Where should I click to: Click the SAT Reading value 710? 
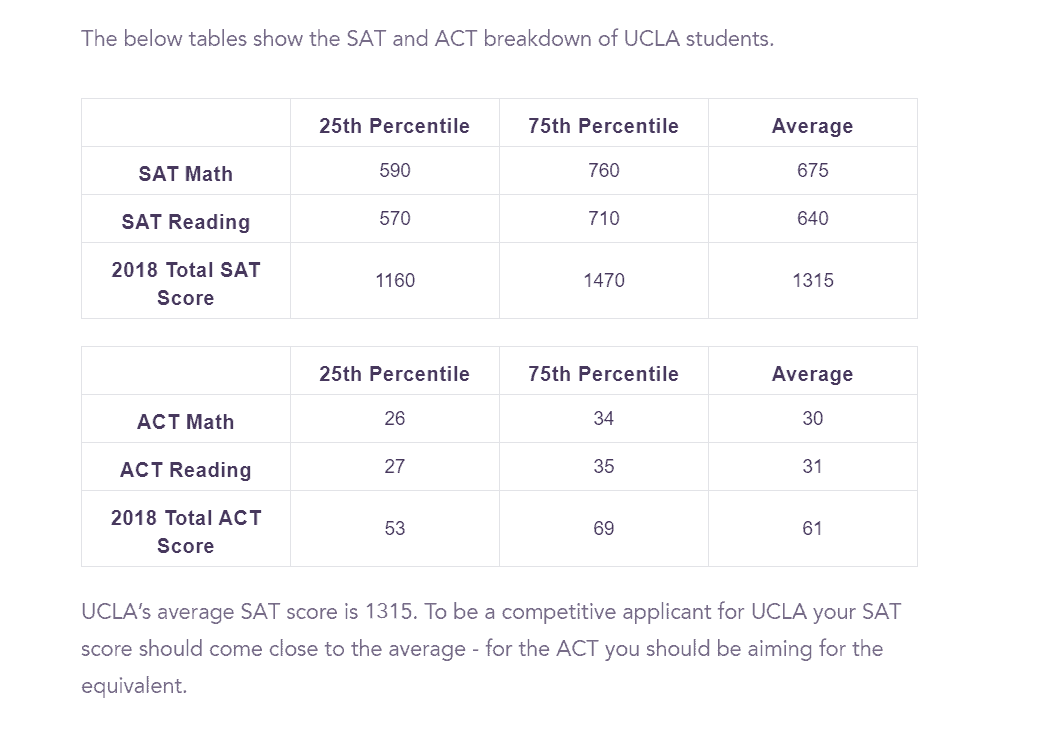tap(604, 218)
